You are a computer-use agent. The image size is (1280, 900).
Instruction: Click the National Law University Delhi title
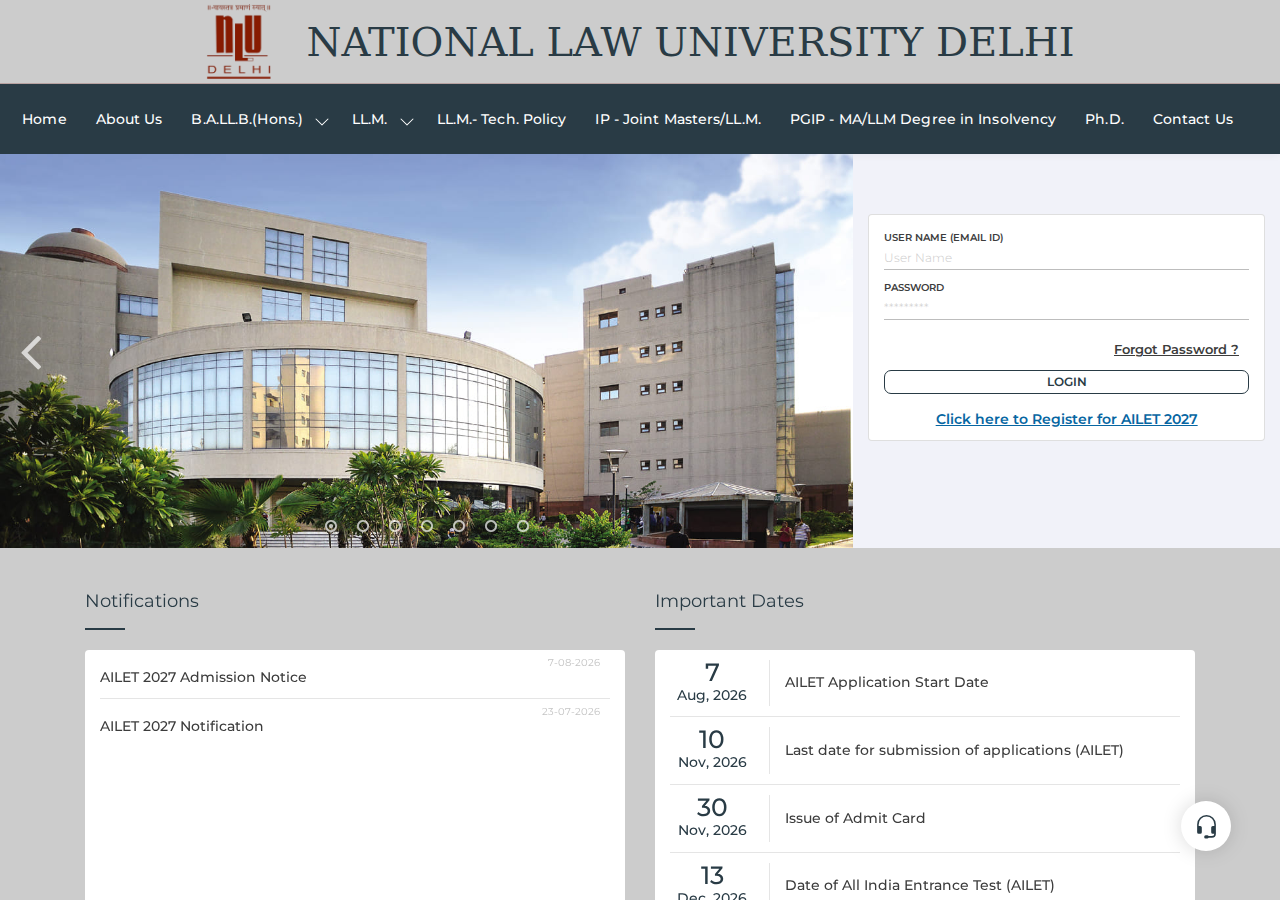pos(690,42)
